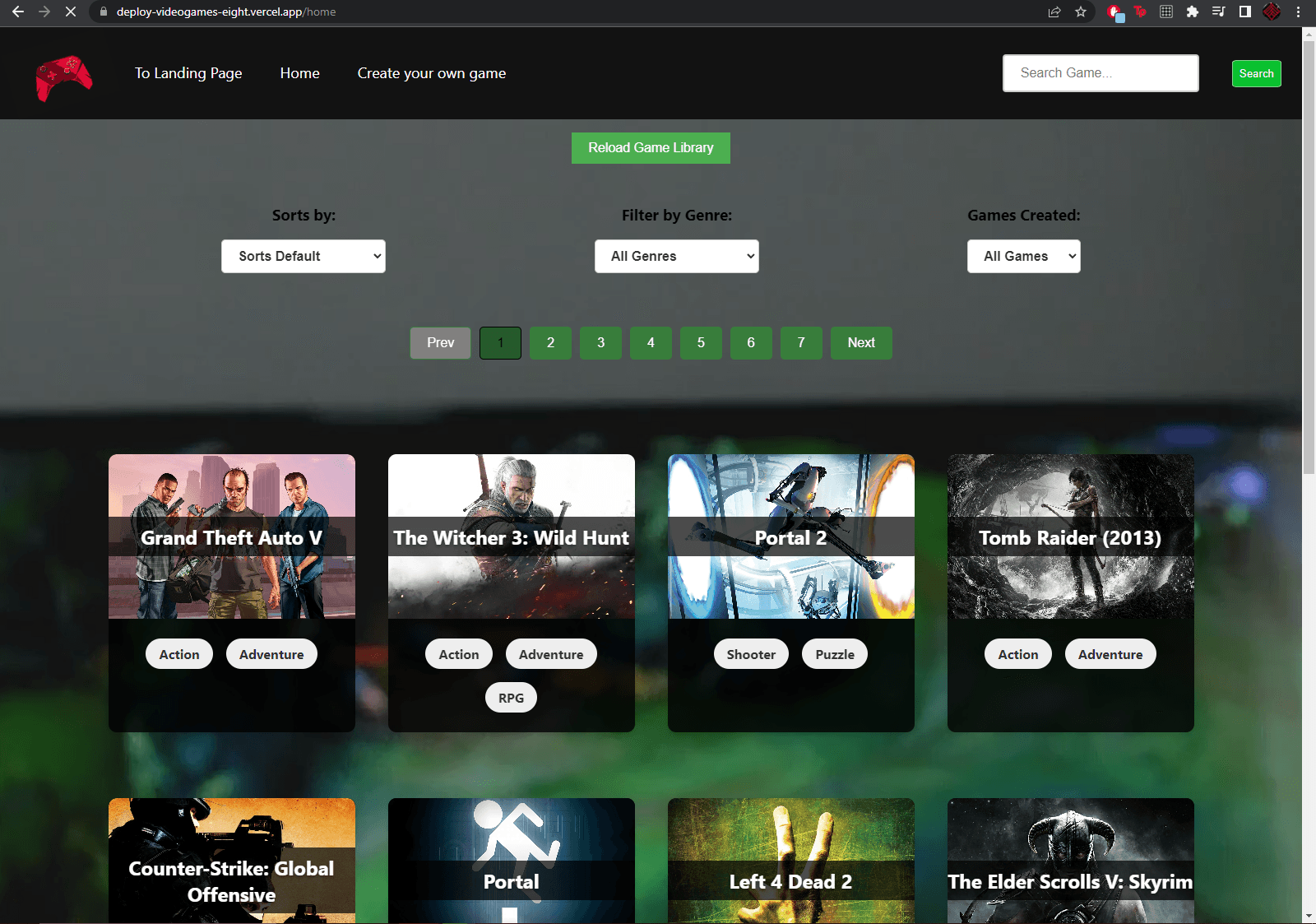Go to page 3

pyautogui.click(x=600, y=343)
